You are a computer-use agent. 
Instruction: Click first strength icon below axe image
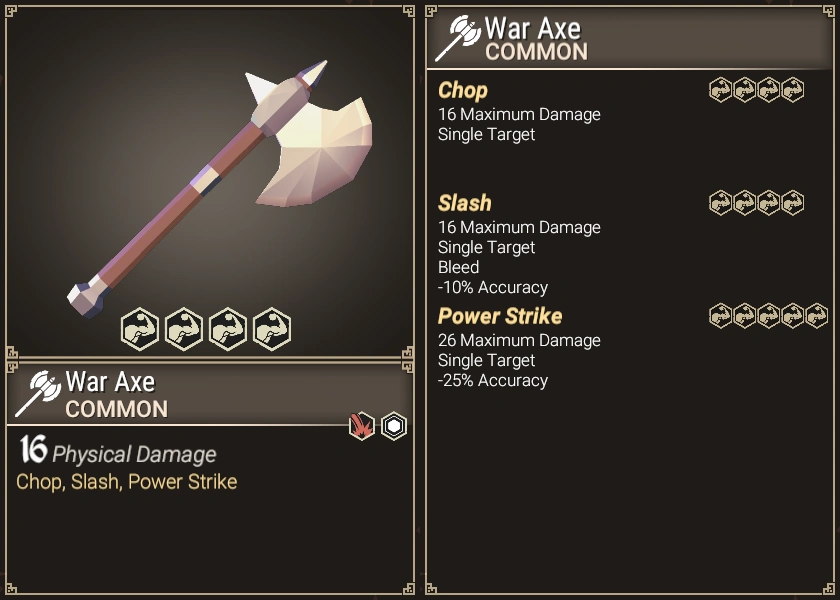point(140,329)
